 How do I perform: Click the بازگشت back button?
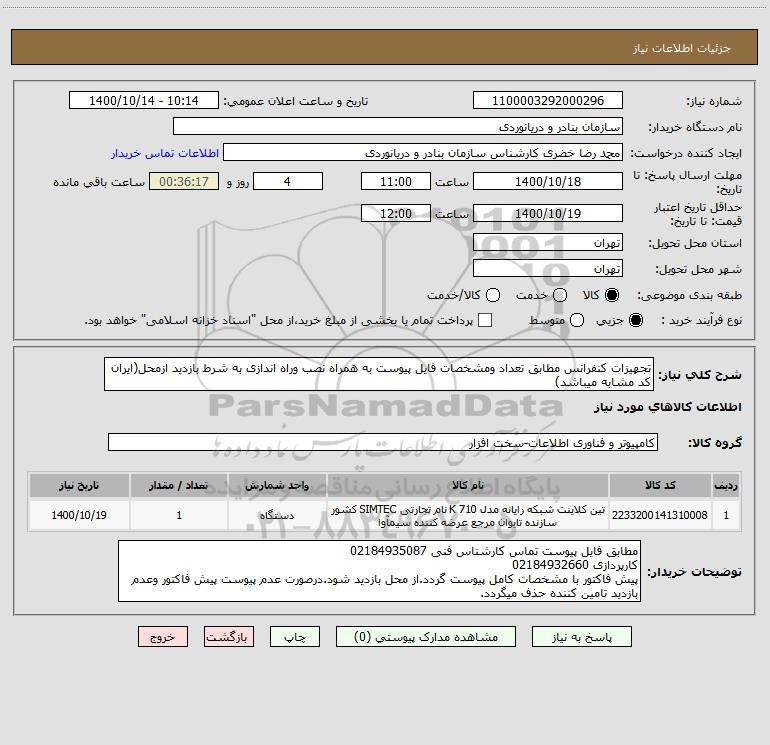point(229,637)
